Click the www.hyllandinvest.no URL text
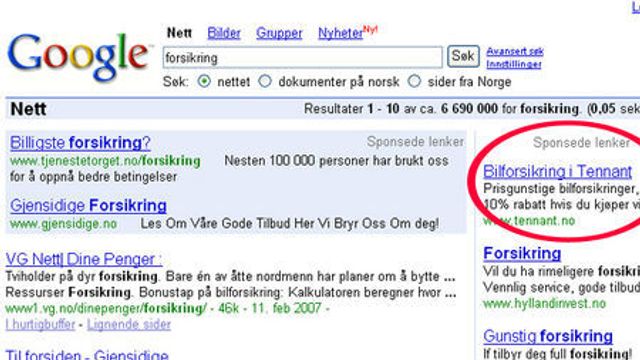 [x=544, y=304]
